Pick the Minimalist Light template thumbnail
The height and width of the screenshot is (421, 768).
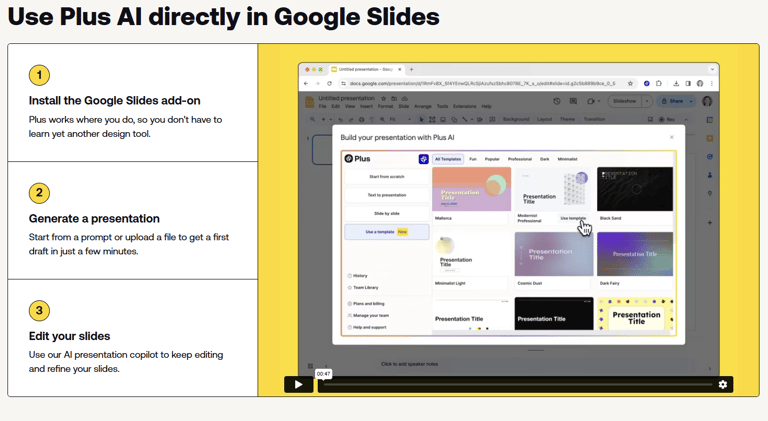[472, 254]
